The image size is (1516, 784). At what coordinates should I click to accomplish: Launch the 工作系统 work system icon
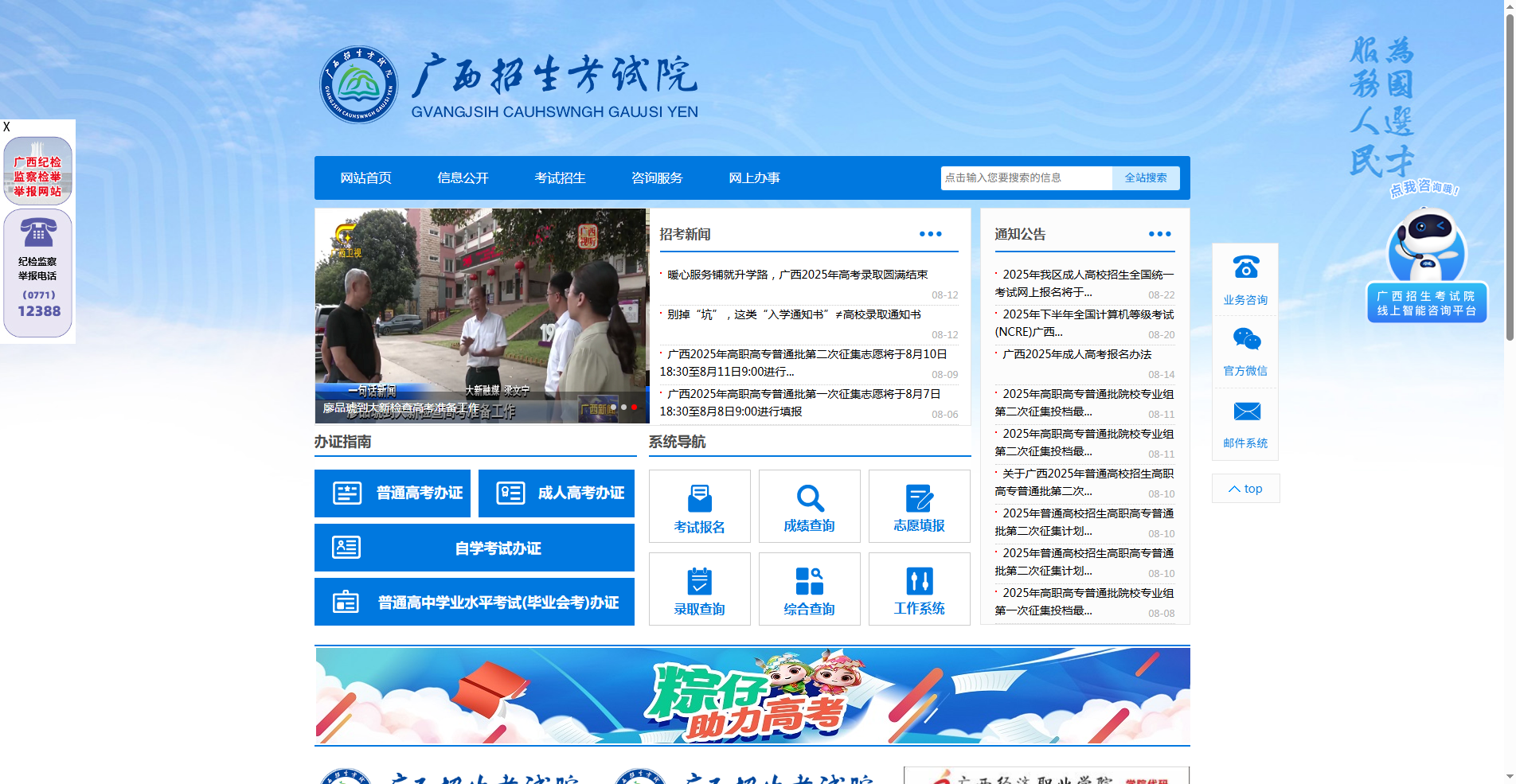click(x=919, y=589)
